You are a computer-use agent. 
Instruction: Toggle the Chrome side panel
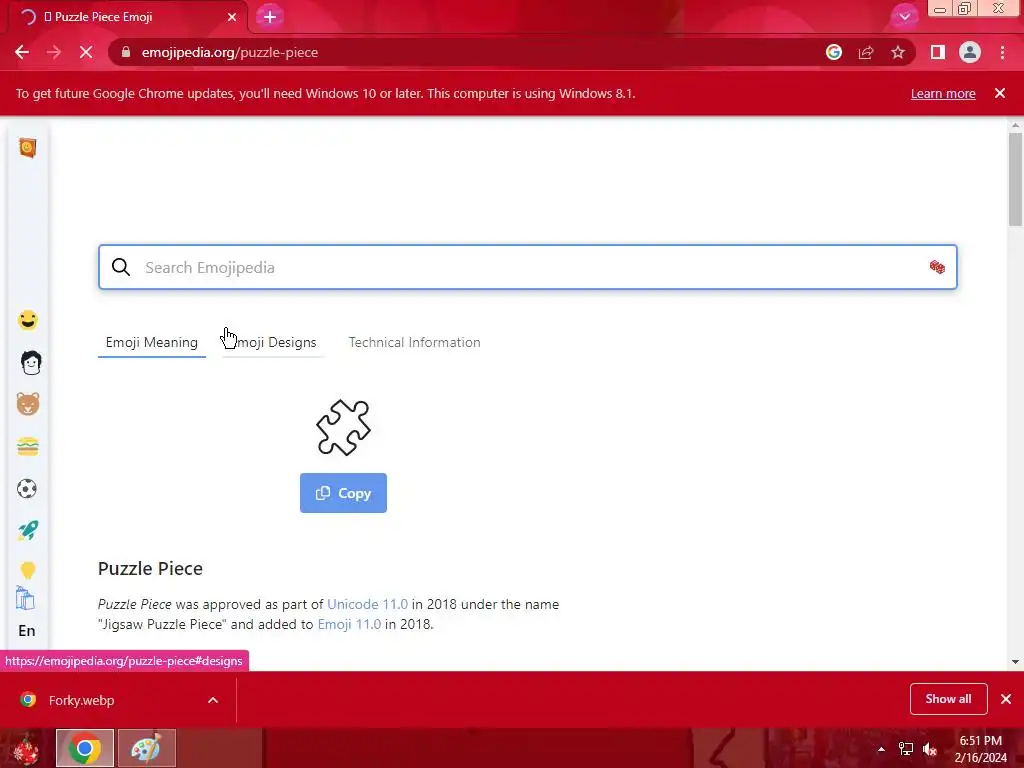tap(938, 52)
